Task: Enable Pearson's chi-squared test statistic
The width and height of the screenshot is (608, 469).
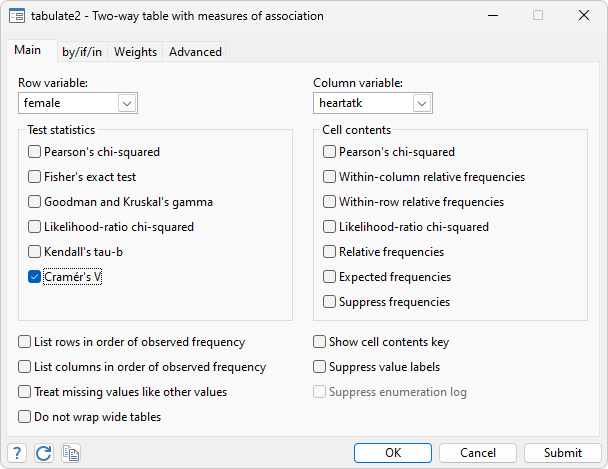Action: coord(35,152)
